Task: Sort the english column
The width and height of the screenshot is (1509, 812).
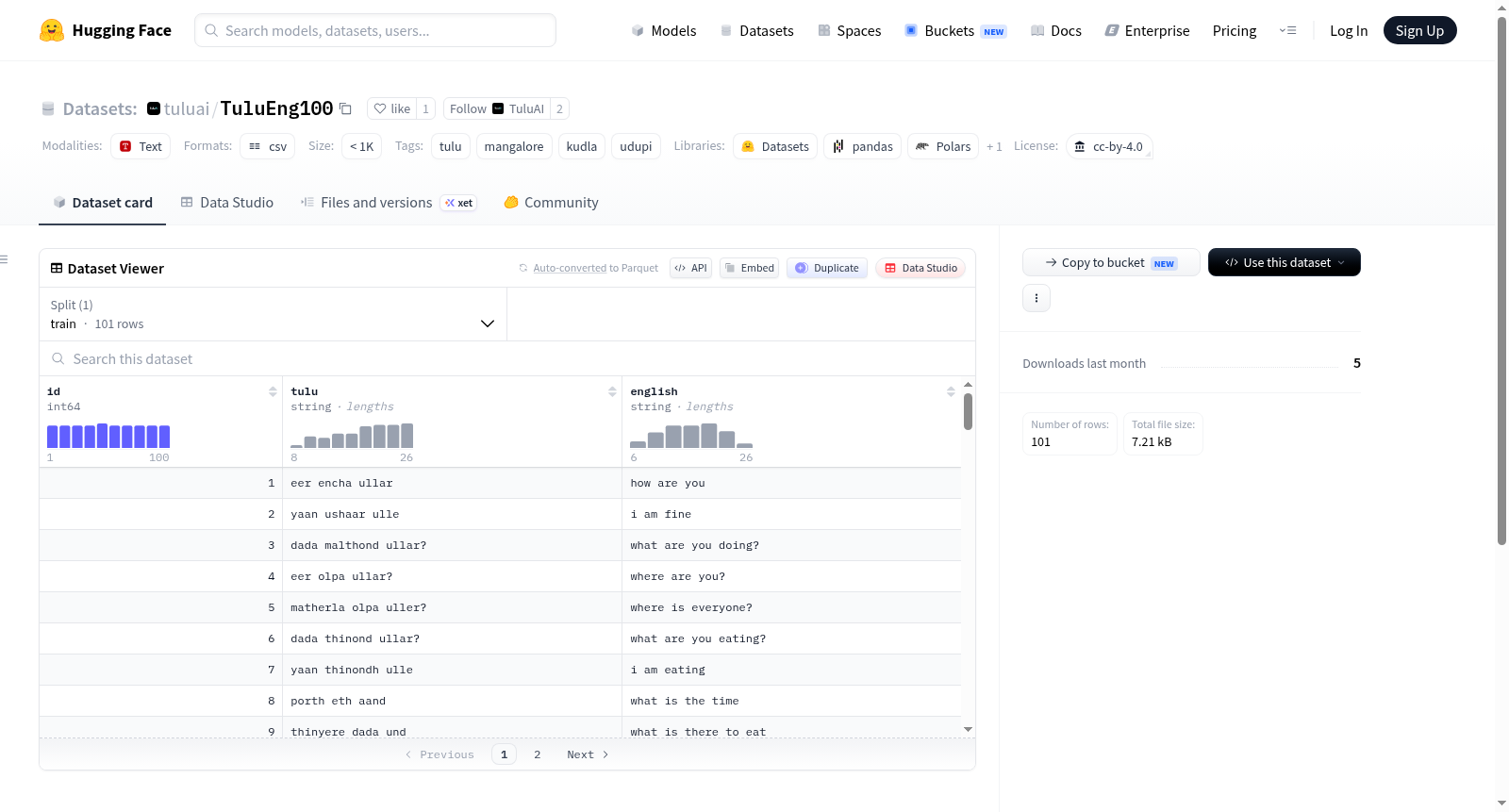Action: (951, 391)
